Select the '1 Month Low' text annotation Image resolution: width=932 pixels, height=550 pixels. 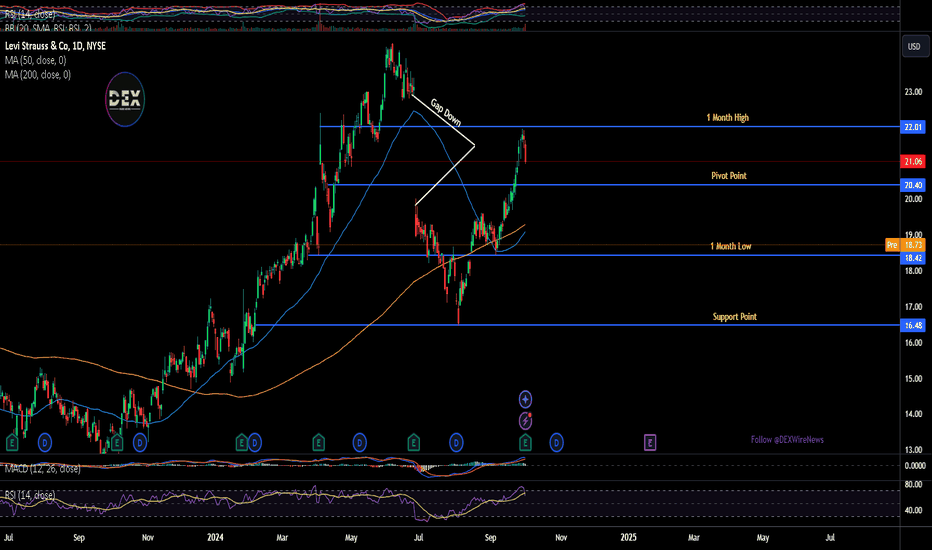[x=731, y=246]
